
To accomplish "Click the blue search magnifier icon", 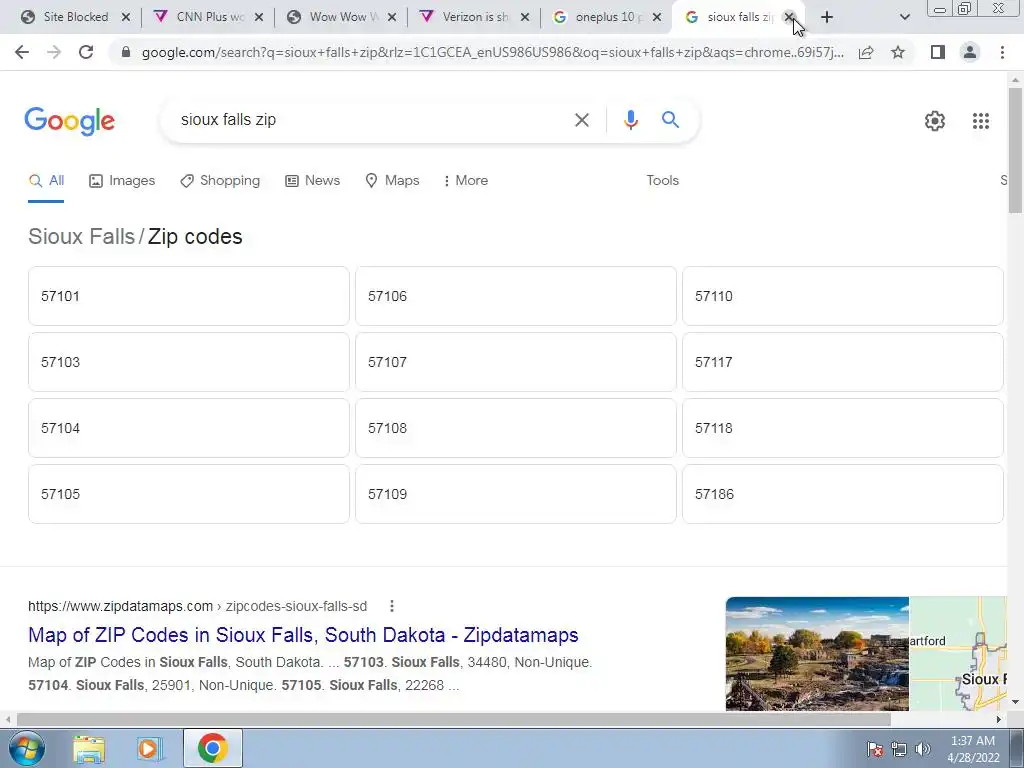I will coord(670,120).
